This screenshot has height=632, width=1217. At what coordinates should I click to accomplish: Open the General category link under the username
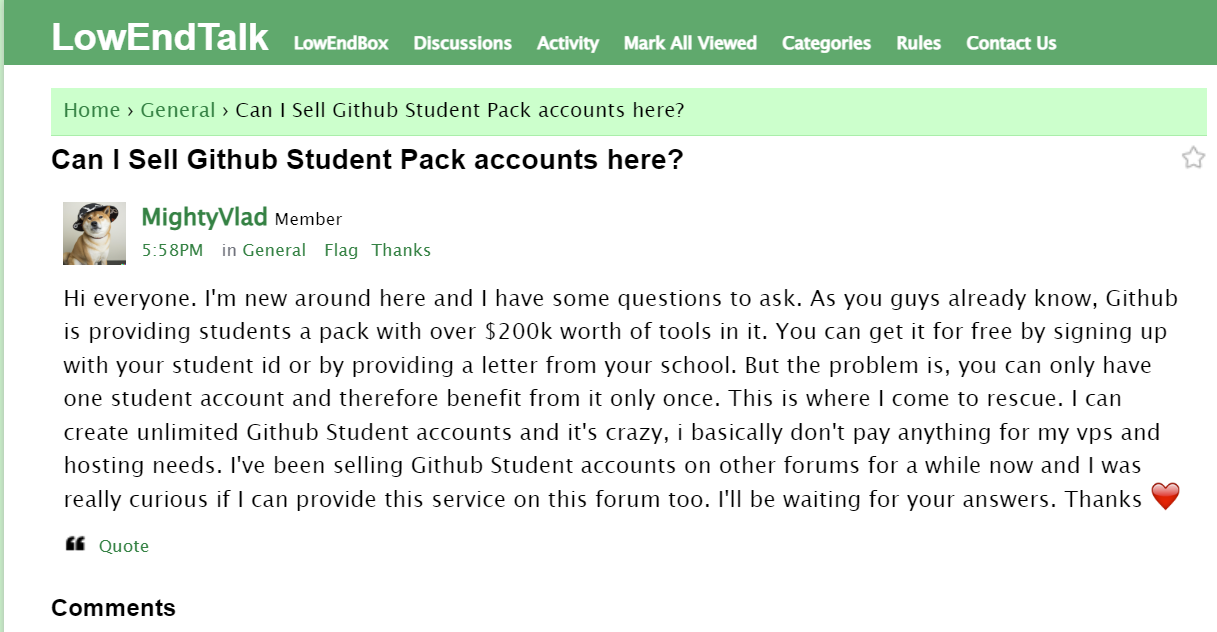click(274, 250)
